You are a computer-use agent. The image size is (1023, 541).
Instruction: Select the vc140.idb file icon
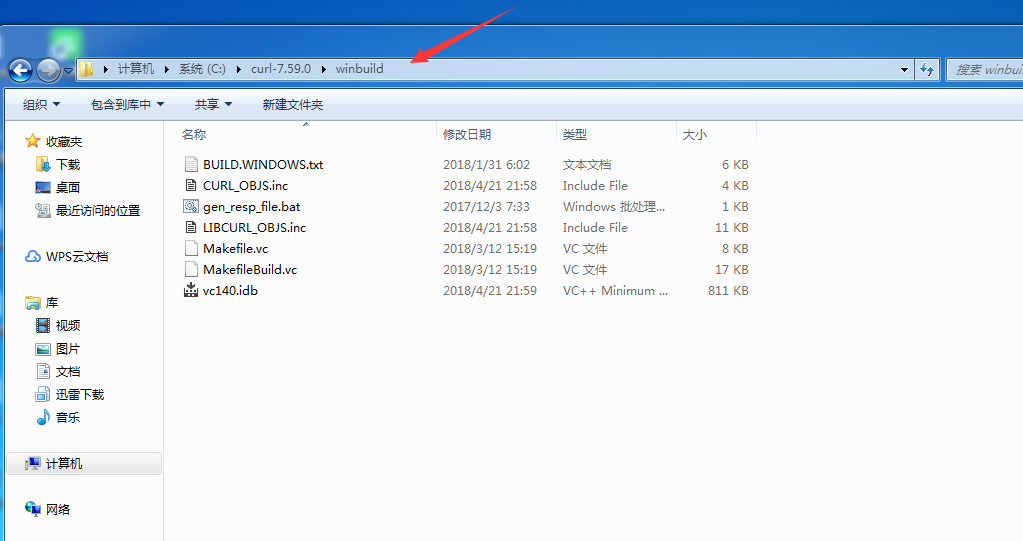point(191,290)
